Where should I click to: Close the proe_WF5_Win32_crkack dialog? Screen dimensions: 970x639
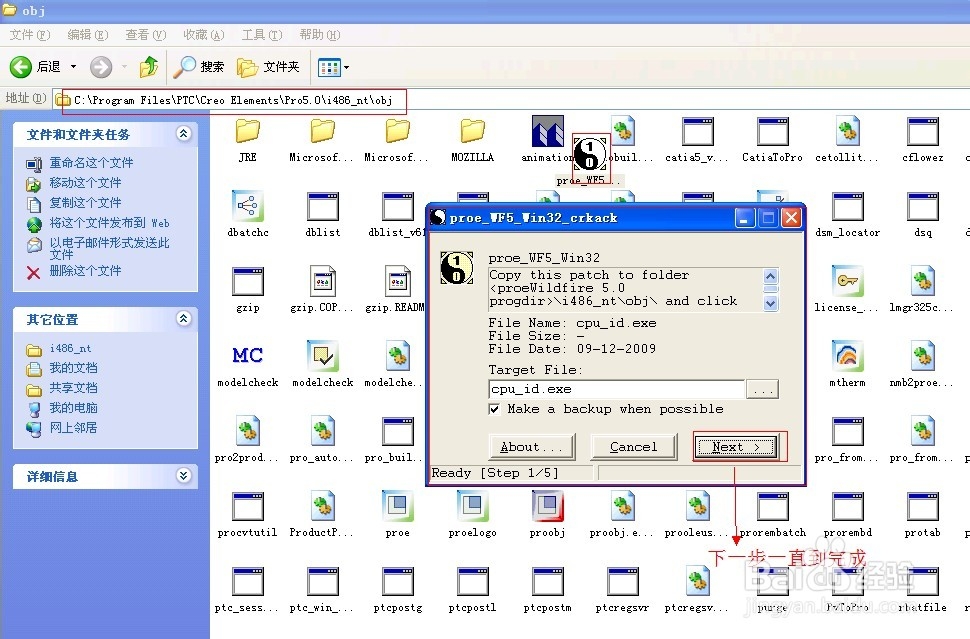[x=791, y=218]
